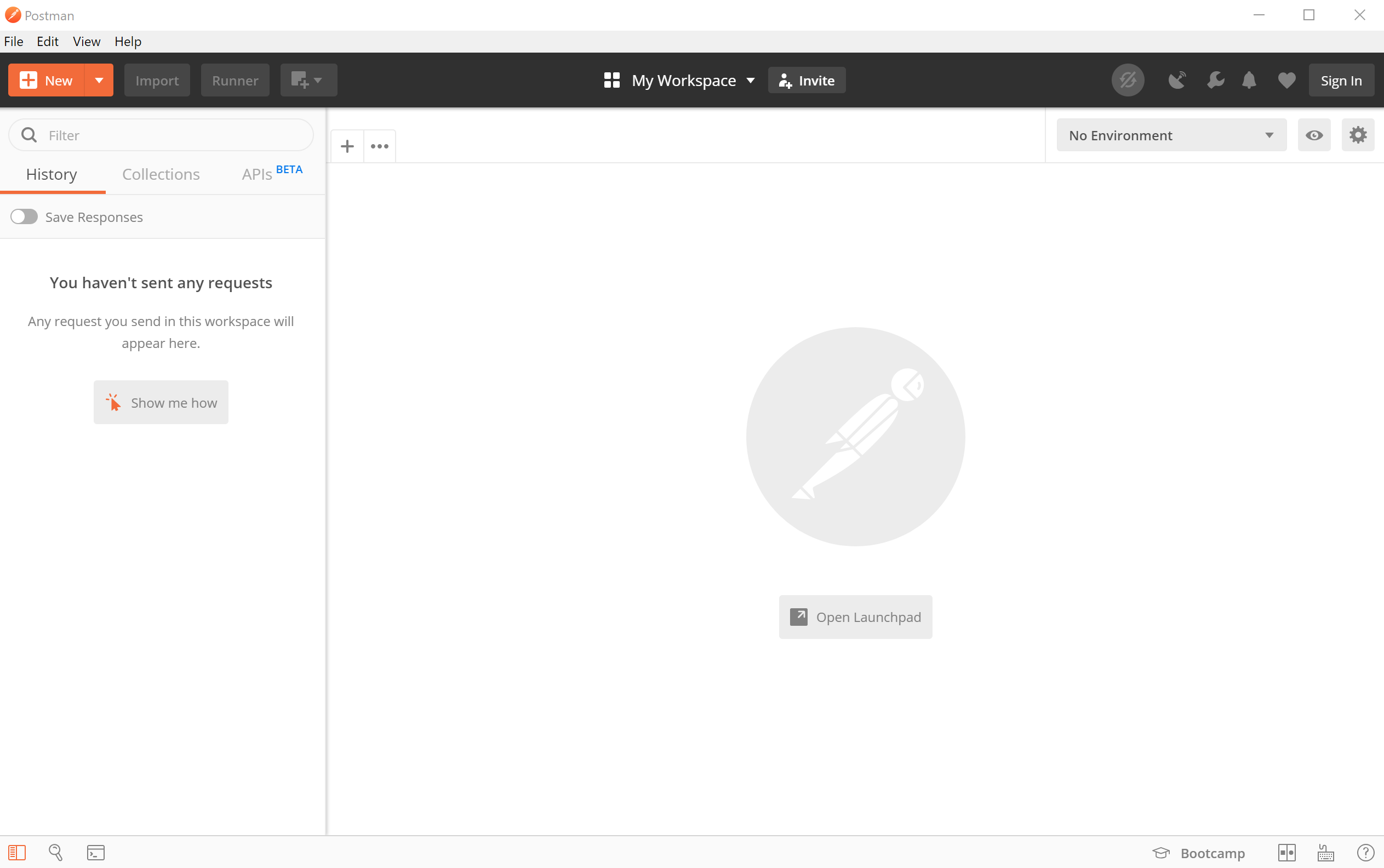This screenshot has width=1384, height=868.
Task: Open the keyboard shortcuts icon
Action: point(1325,853)
